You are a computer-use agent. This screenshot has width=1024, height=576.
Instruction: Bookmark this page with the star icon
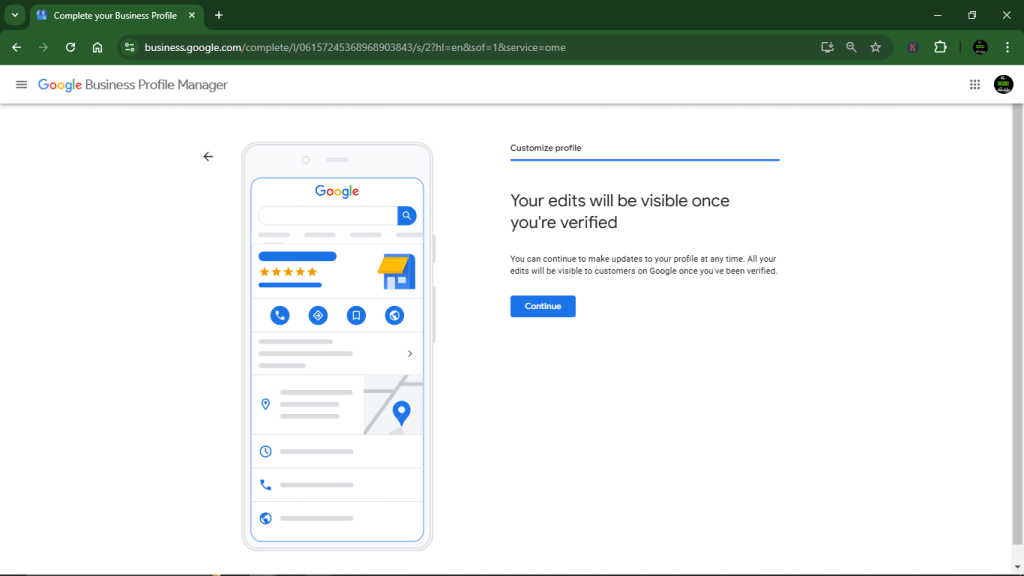874,46
